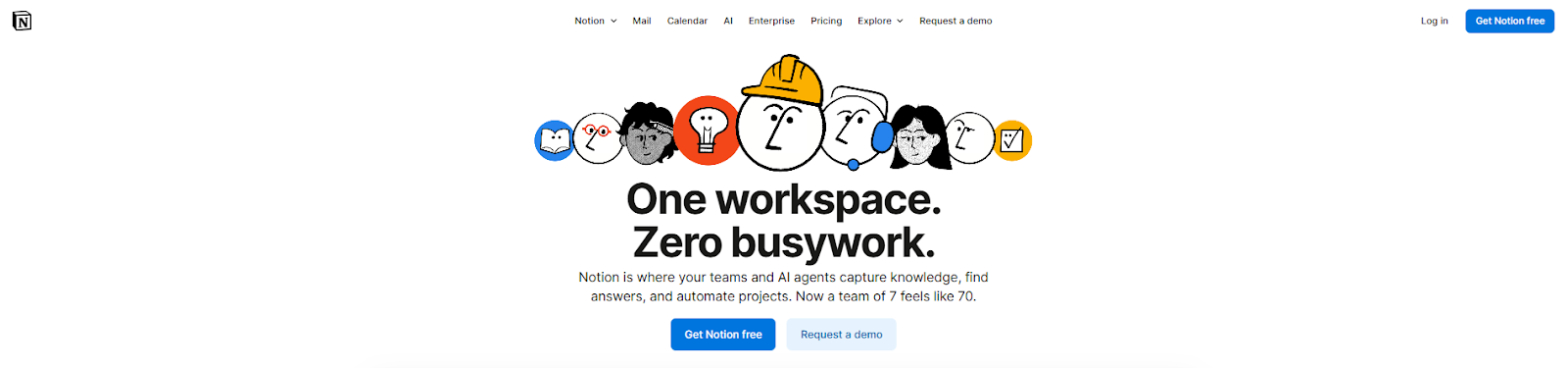This screenshot has height=368, width=1568.
Task: Click the 'One workspace.' headline text
Action: tap(784, 199)
